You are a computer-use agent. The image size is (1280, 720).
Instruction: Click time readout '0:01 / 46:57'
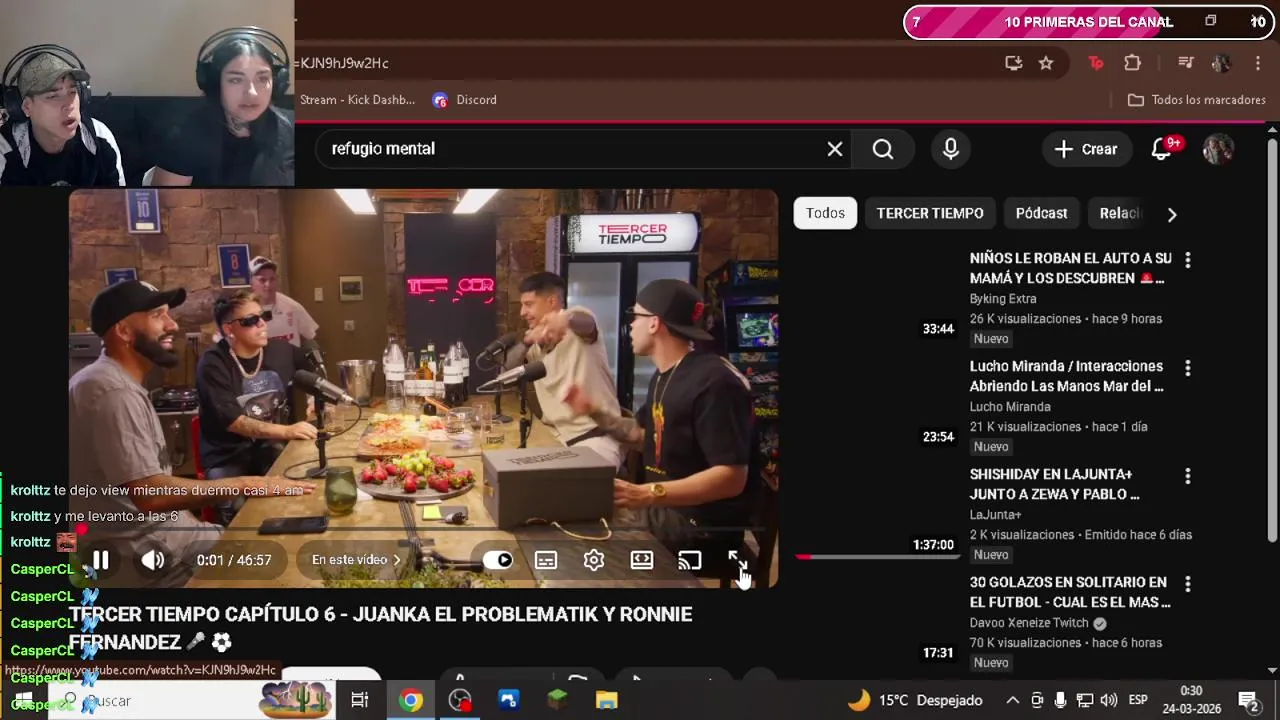tap(234, 560)
